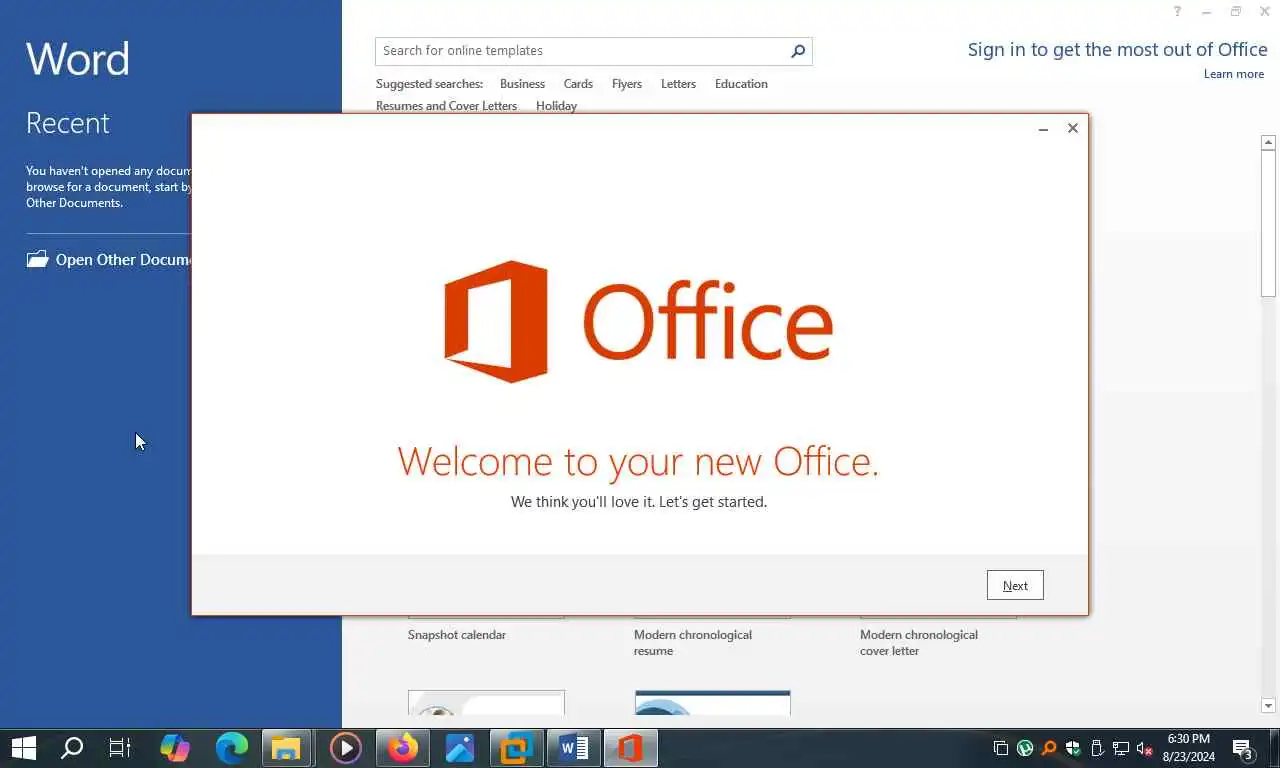
Task: Select the Holiday suggested search
Action: pyautogui.click(x=556, y=106)
